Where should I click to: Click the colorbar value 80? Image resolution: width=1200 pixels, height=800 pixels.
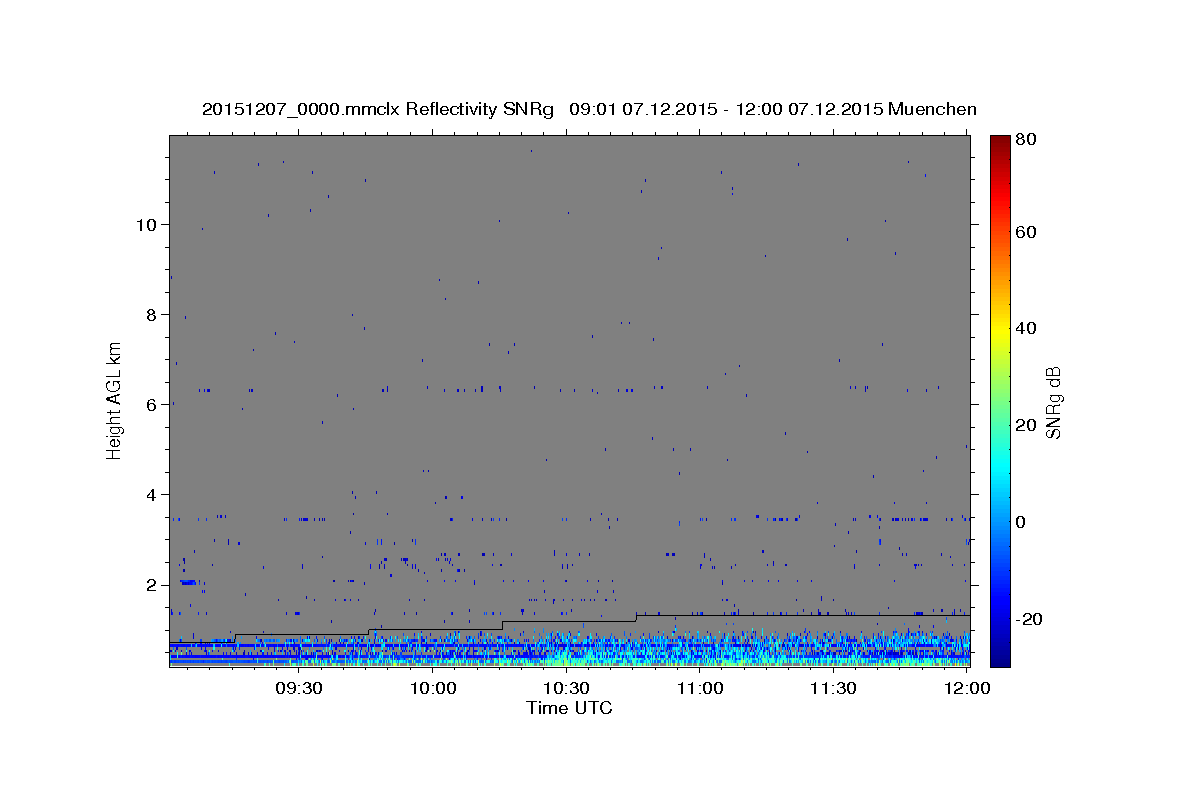(x=1025, y=139)
